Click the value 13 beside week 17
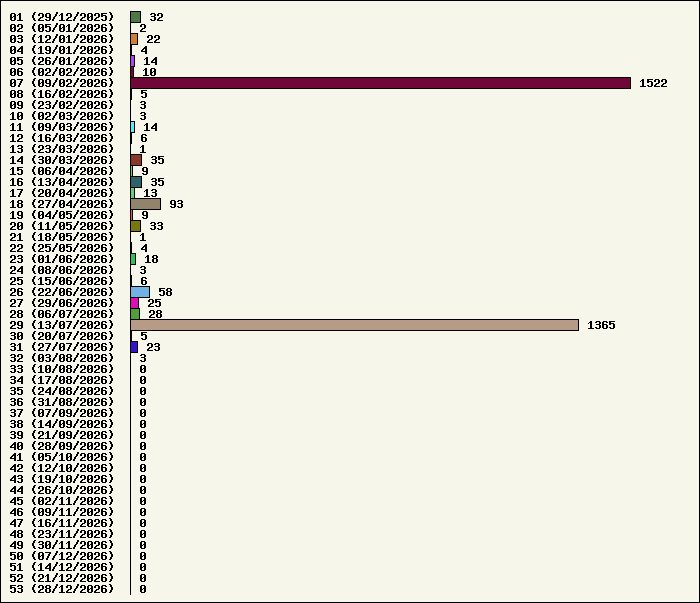Viewport: 700px width, 603px height. click(x=150, y=193)
